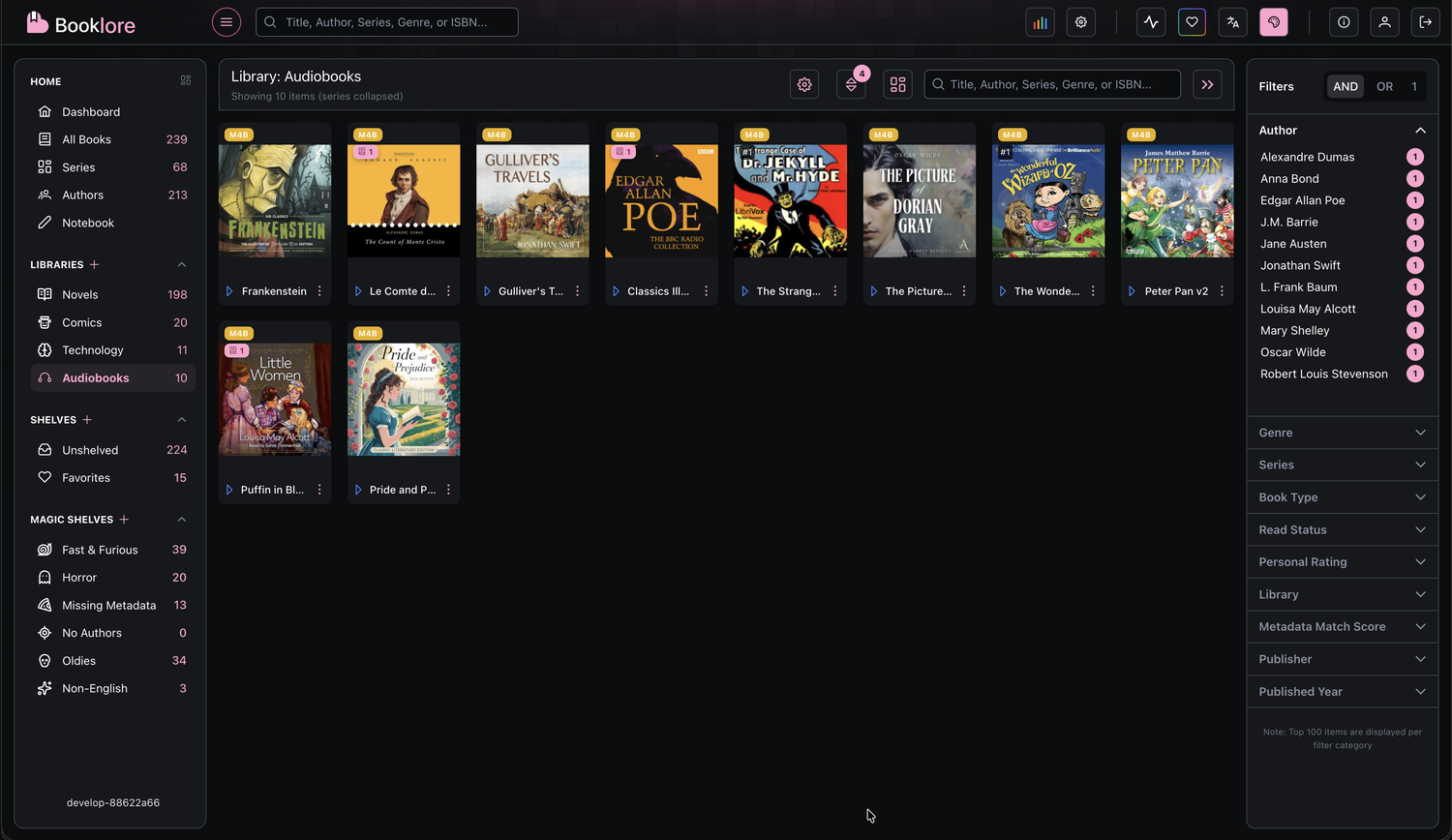Expand the Series filter section
Viewport: 1452px width, 840px height.
click(1342, 465)
